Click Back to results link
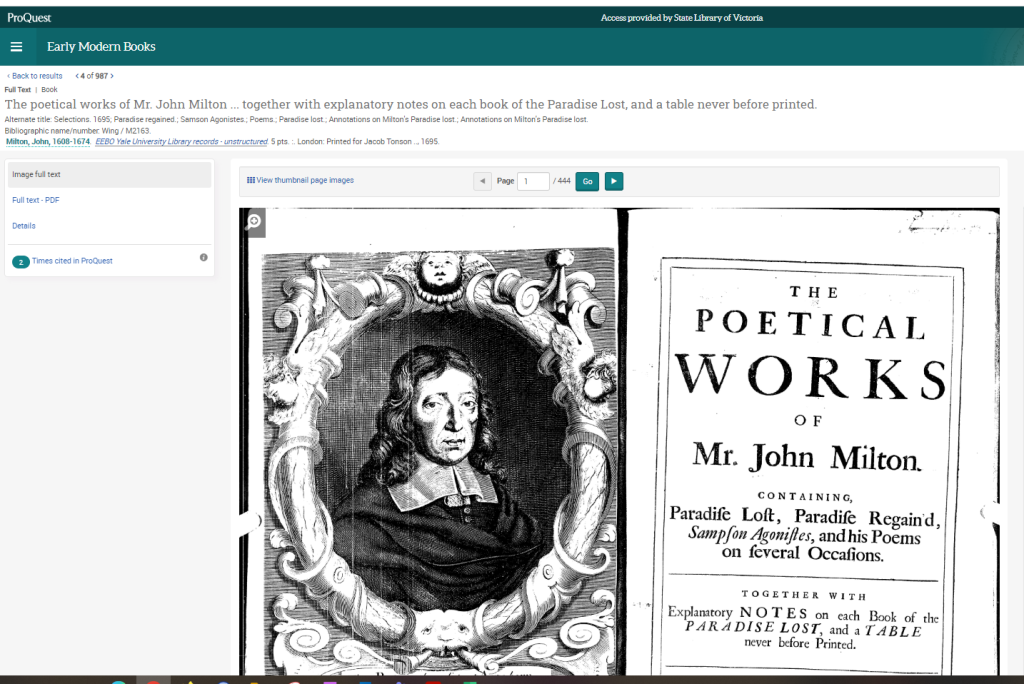1024x684 pixels. pyautogui.click(x=36, y=76)
